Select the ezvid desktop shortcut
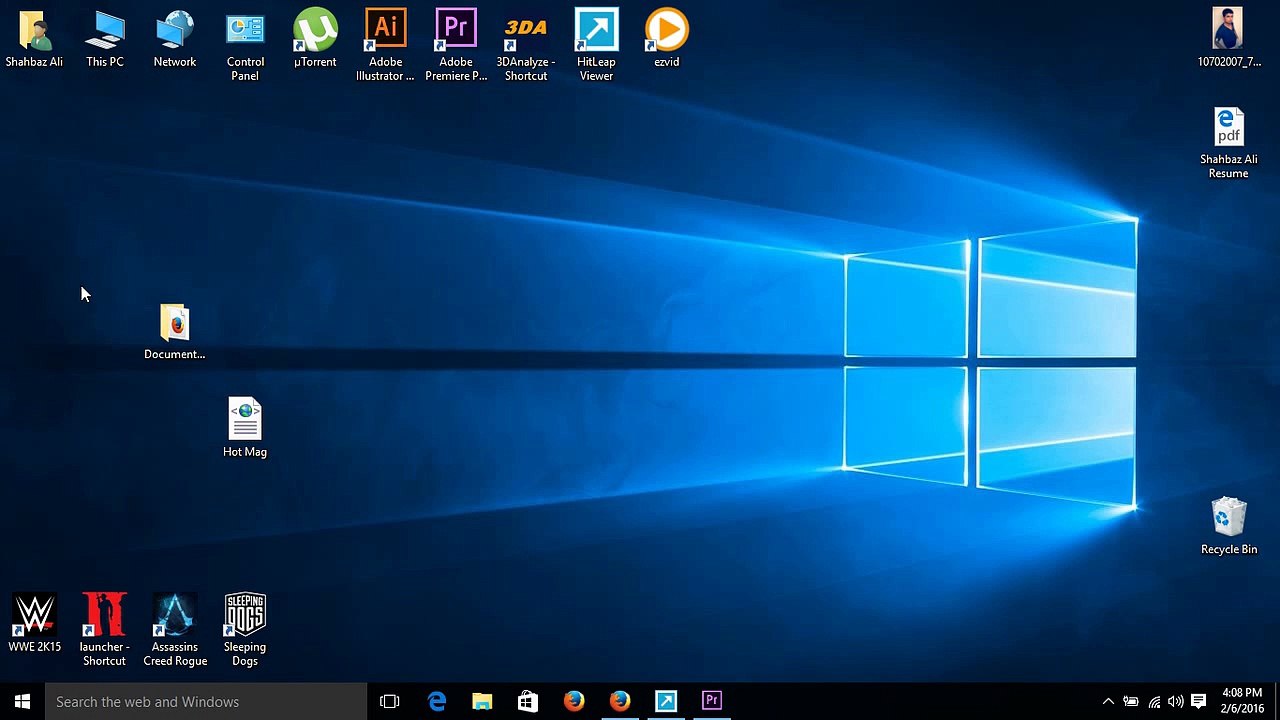Viewport: 1280px width, 720px height. [667, 39]
